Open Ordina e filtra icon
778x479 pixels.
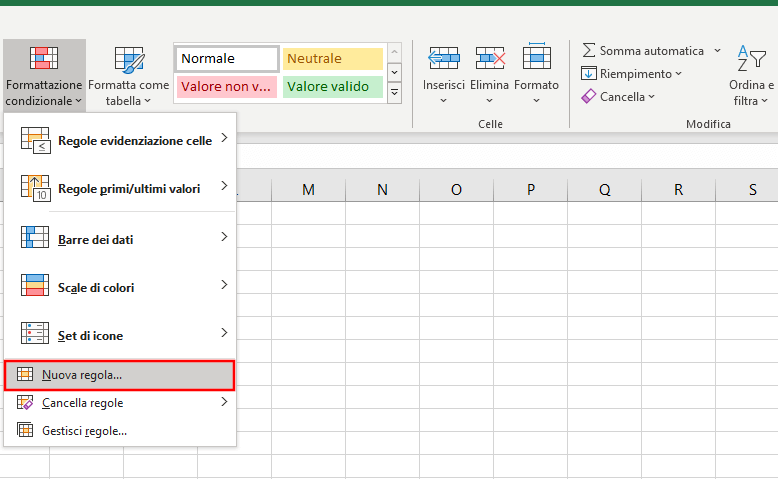click(751, 58)
